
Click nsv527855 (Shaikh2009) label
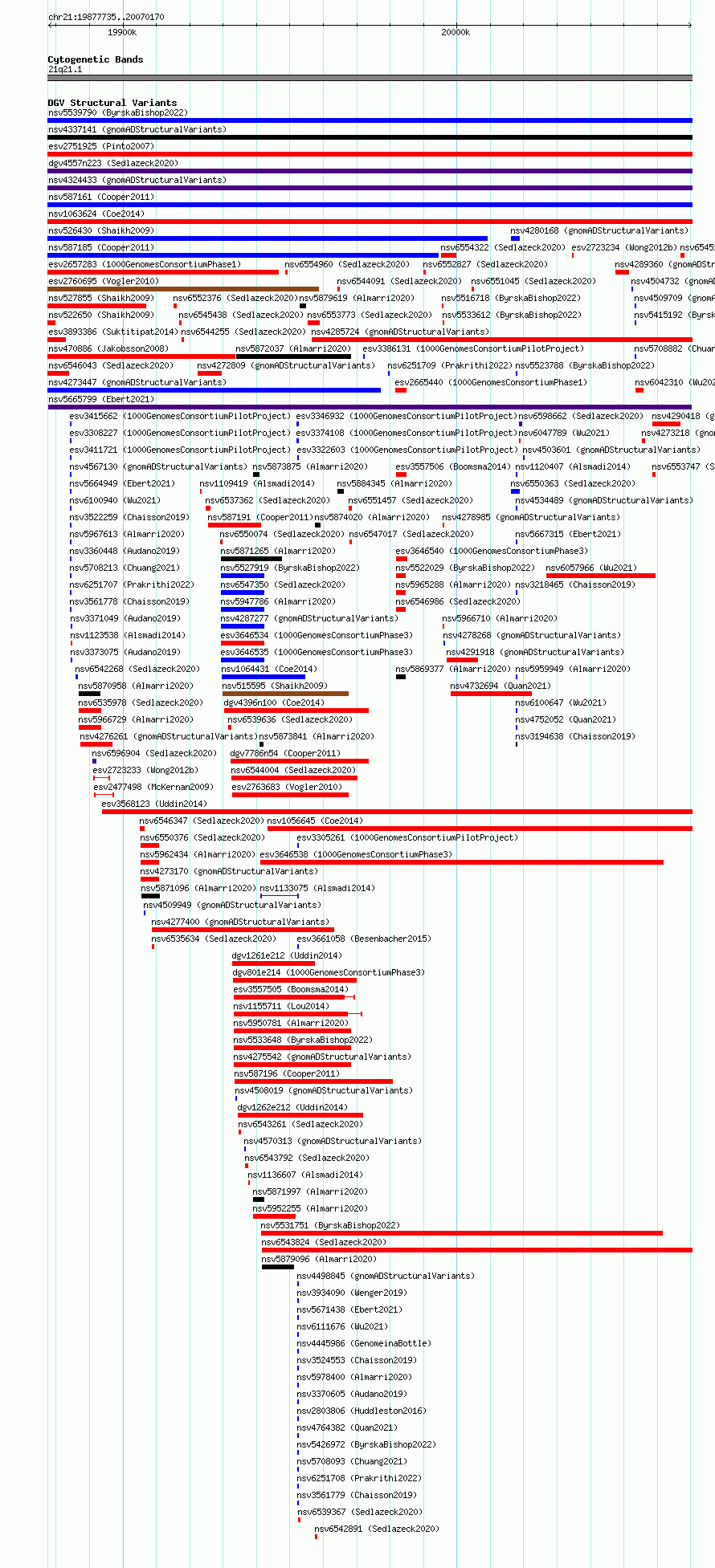click(101, 298)
